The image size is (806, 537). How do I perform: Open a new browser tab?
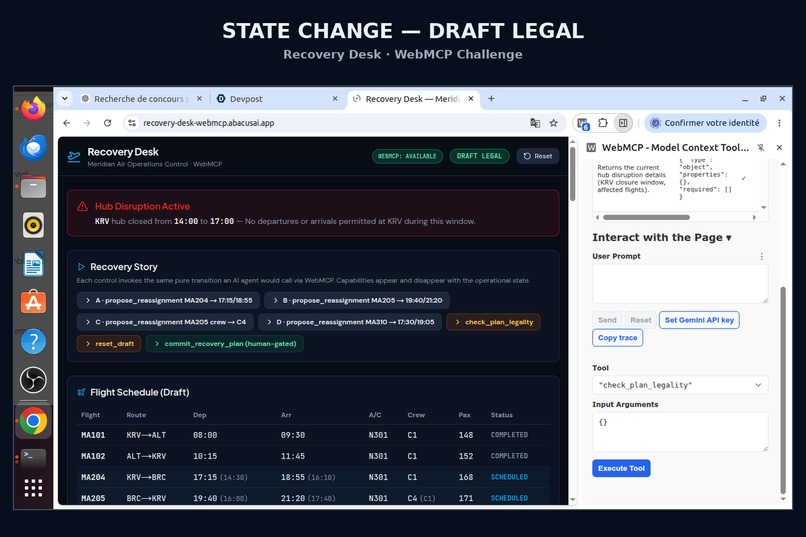[x=491, y=98]
